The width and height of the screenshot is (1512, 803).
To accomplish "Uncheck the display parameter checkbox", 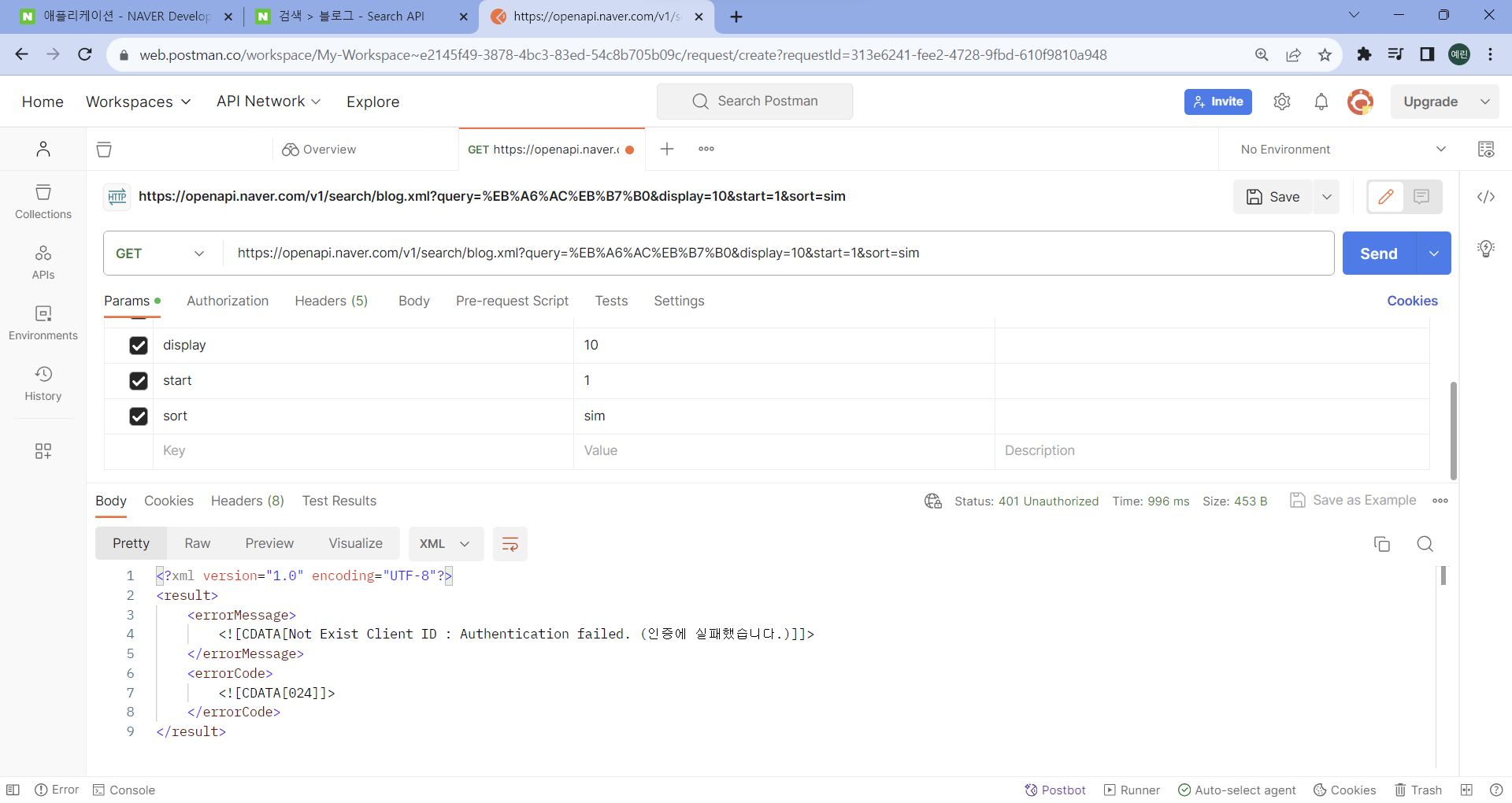I will tap(139, 346).
